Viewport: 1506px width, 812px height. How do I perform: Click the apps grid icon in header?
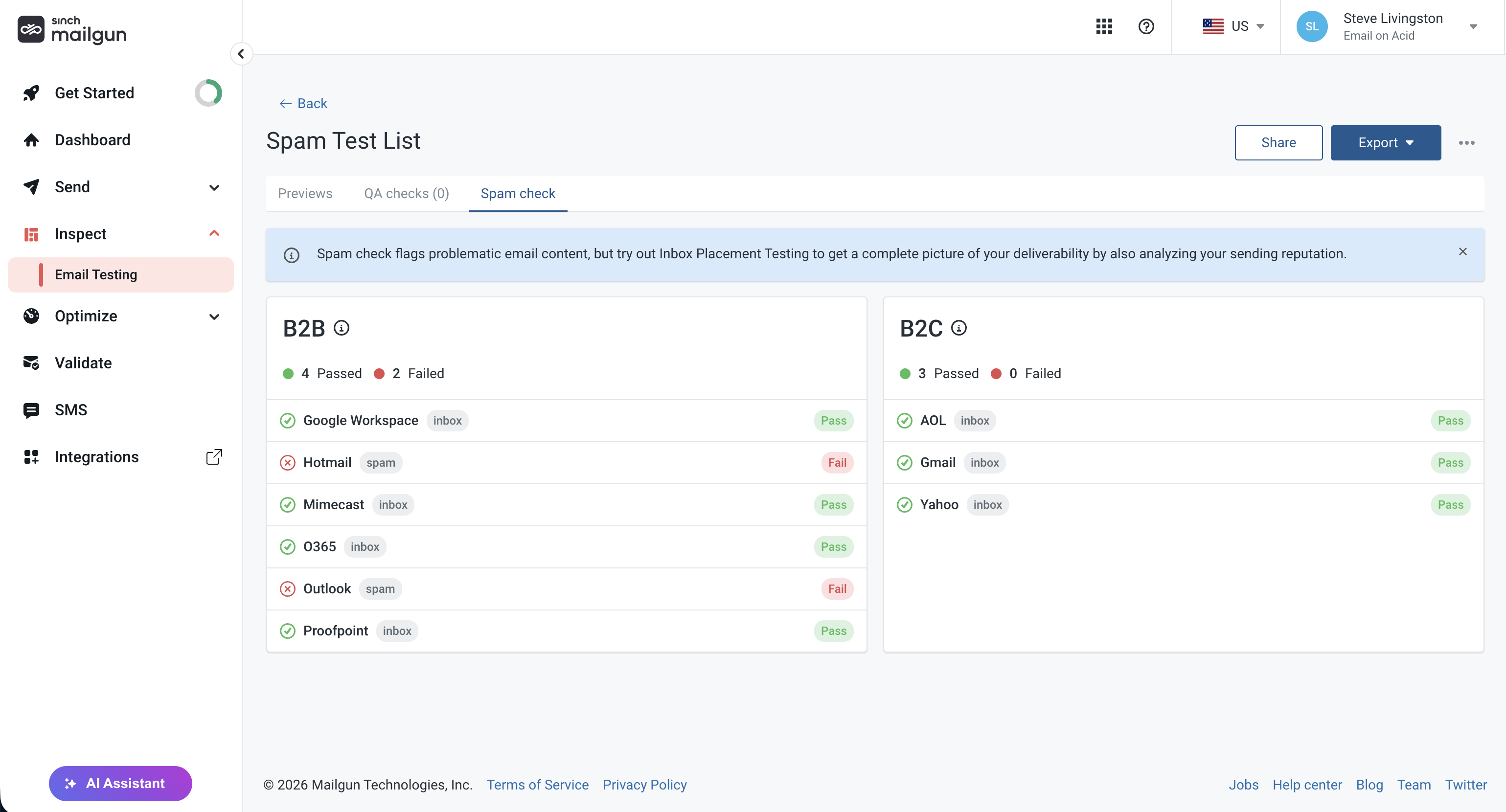(x=1104, y=26)
